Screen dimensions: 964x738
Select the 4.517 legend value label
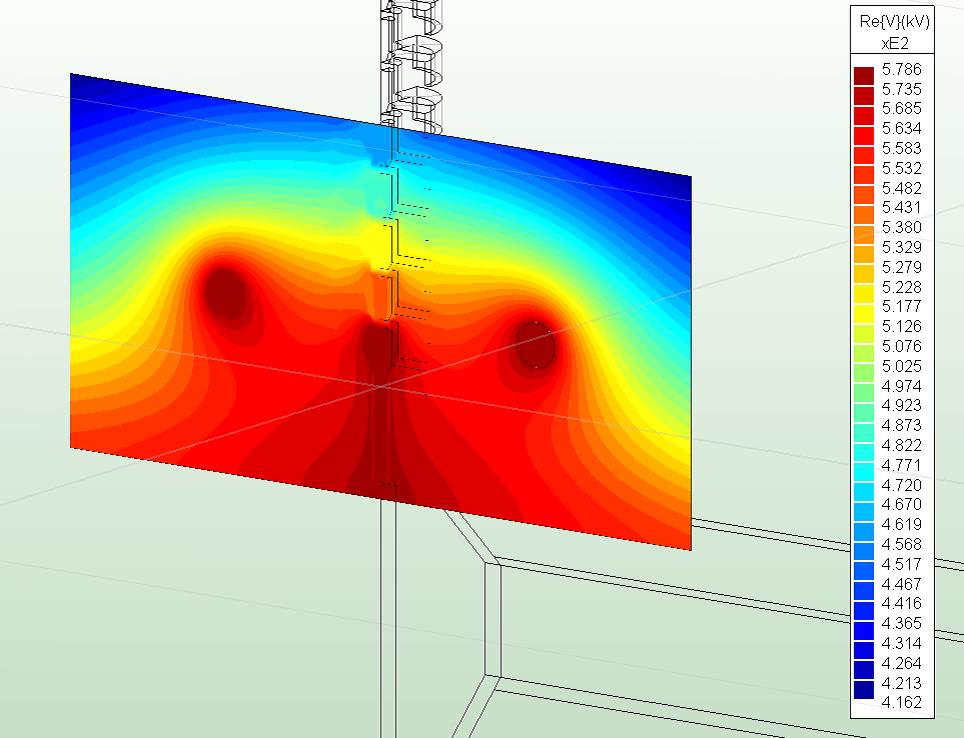point(901,564)
